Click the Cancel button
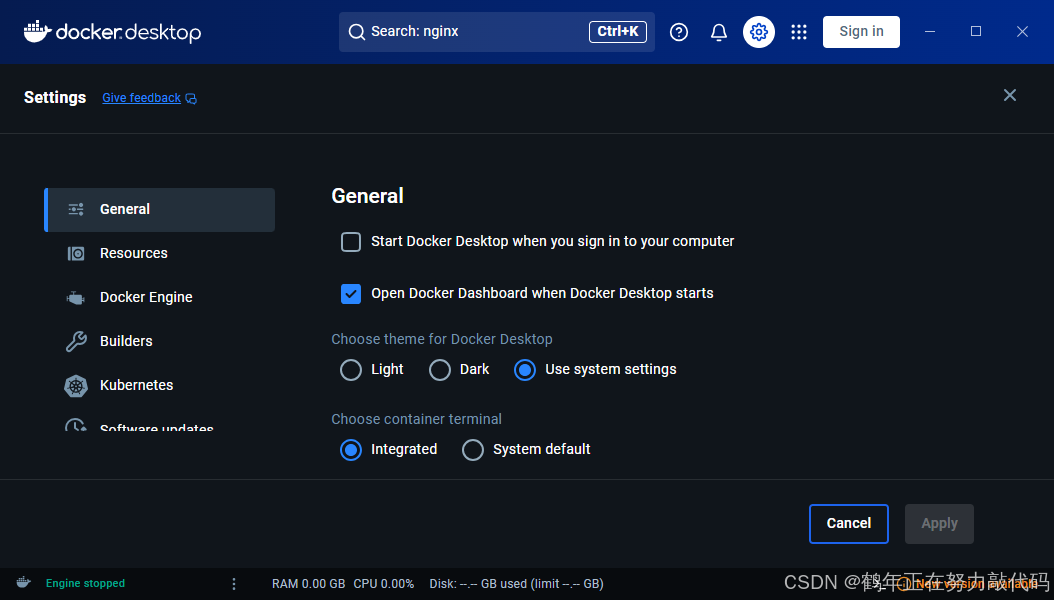The height and width of the screenshot is (600, 1054). pos(848,523)
